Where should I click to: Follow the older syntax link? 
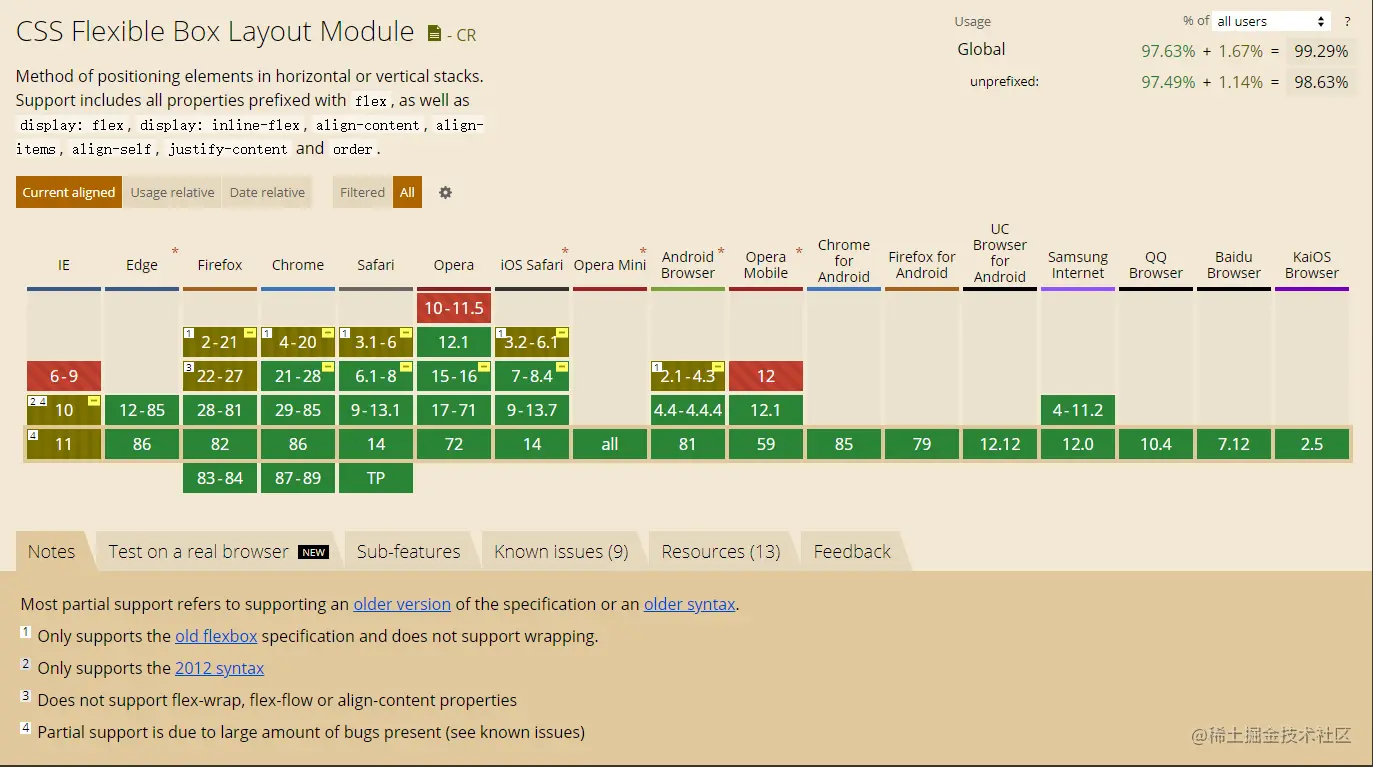pyautogui.click(x=690, y=604)
